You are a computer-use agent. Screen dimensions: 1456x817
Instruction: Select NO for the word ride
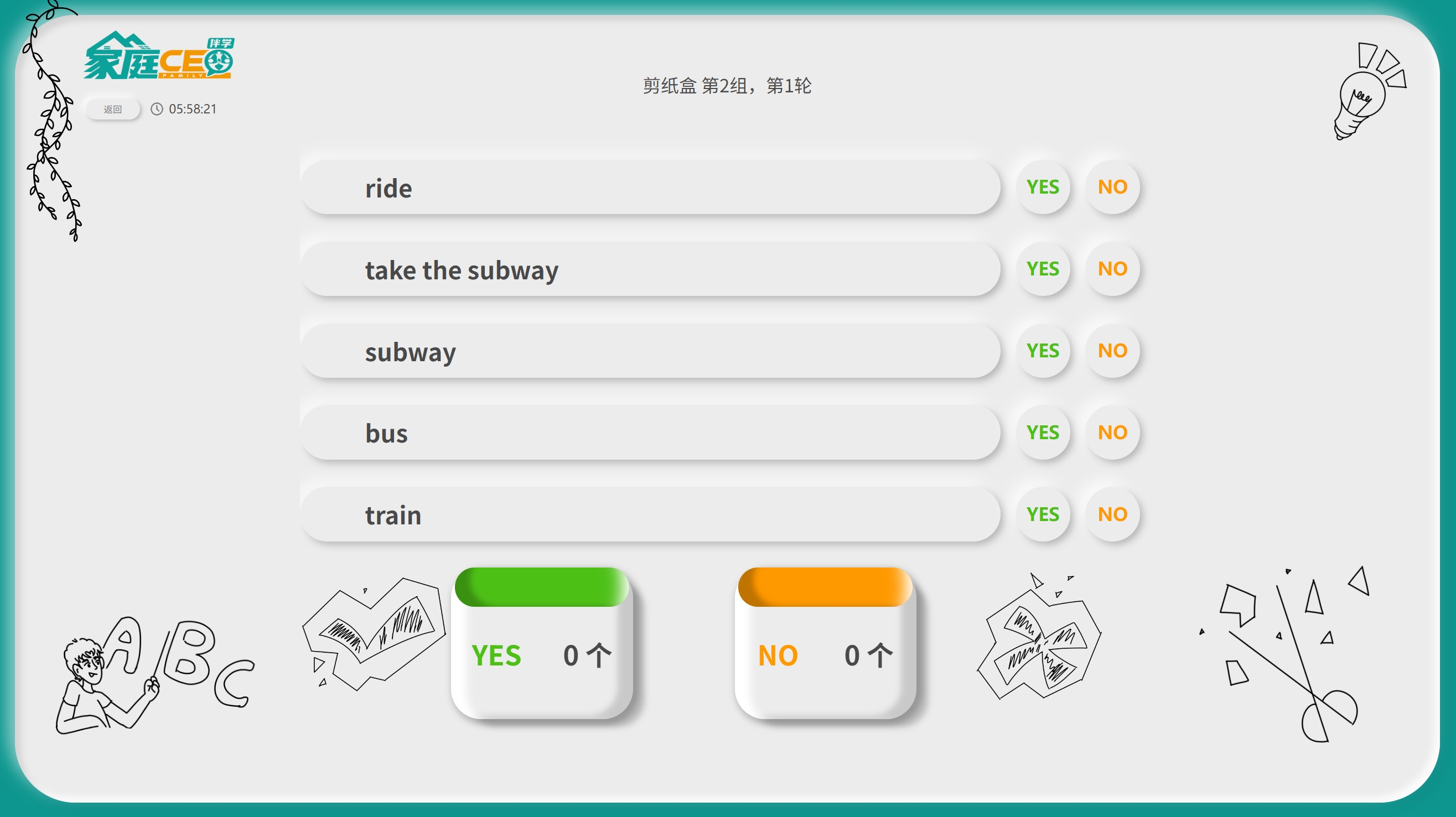coord(1112,187)
